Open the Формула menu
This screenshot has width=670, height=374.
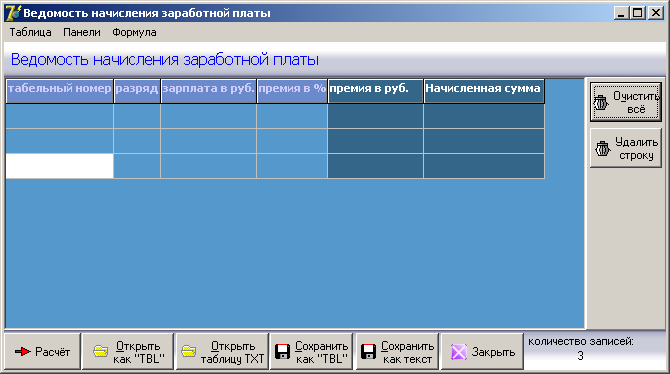tap(134, 32)
